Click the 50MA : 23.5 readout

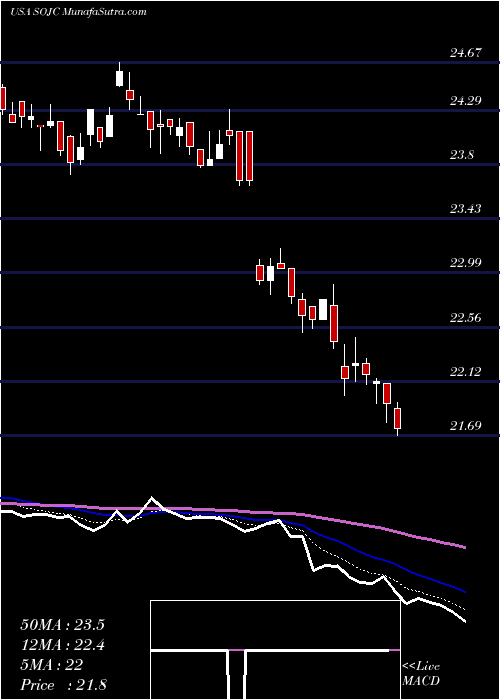coord(62,625)
